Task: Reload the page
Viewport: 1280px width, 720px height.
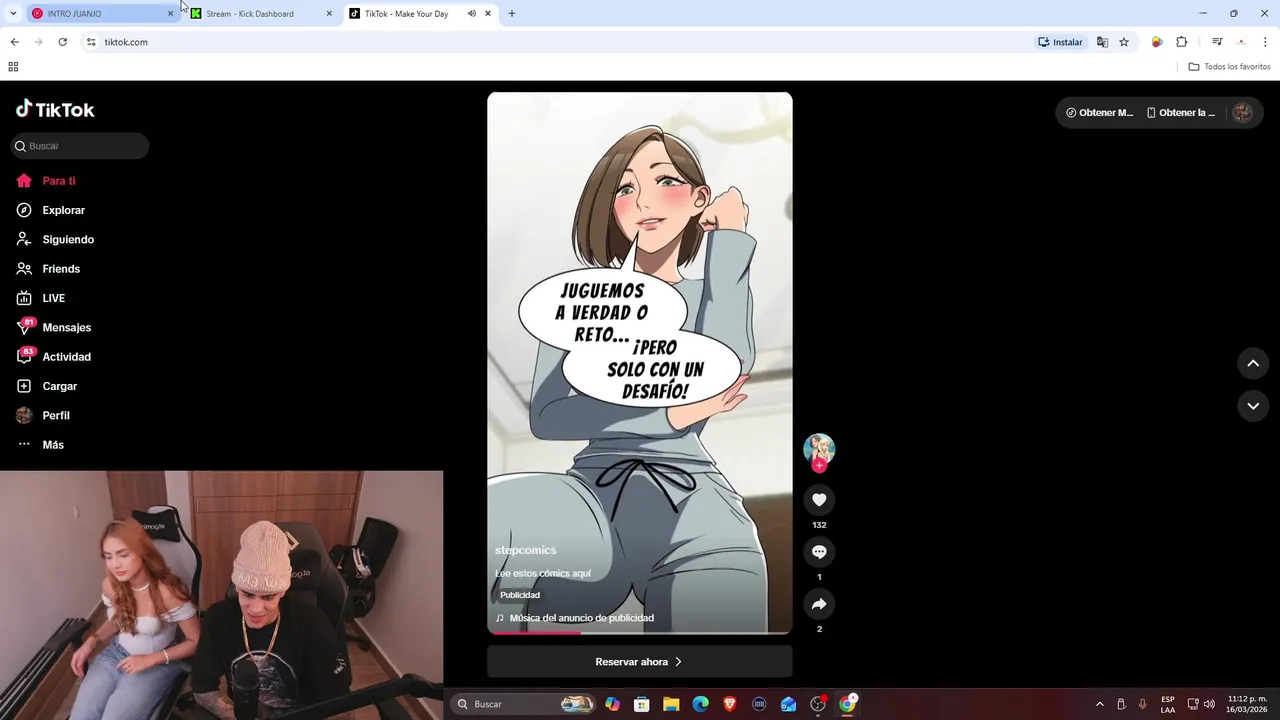Action: (62, 42)
